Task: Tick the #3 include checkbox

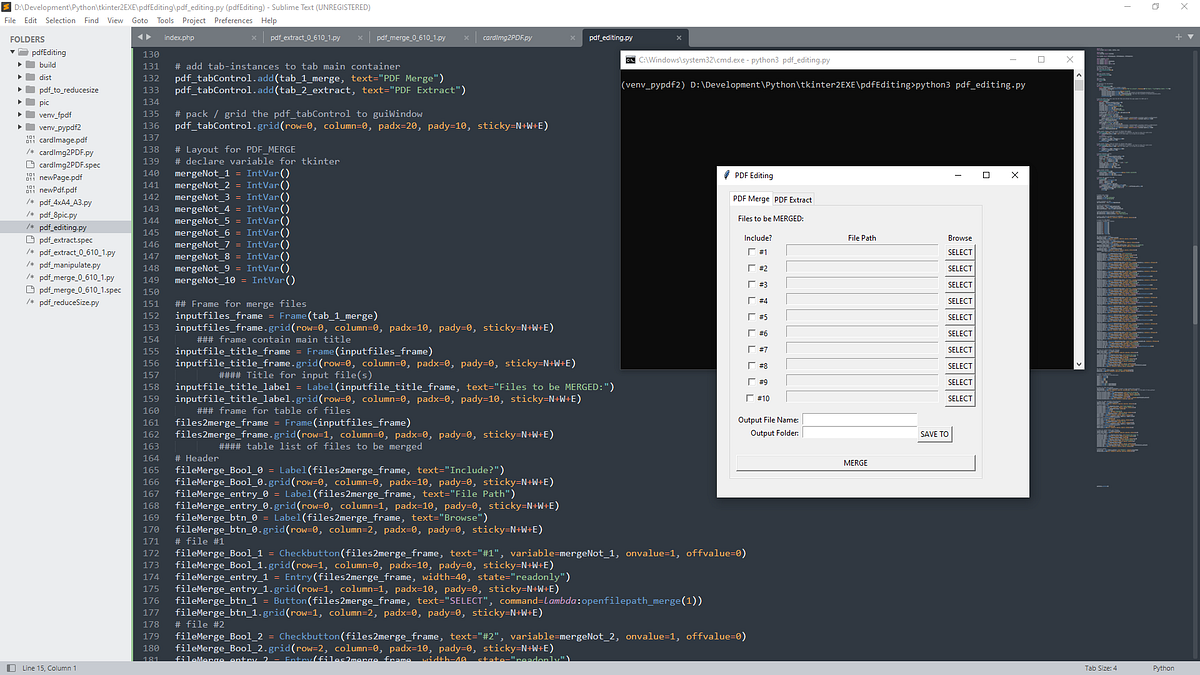Action: 752,285
